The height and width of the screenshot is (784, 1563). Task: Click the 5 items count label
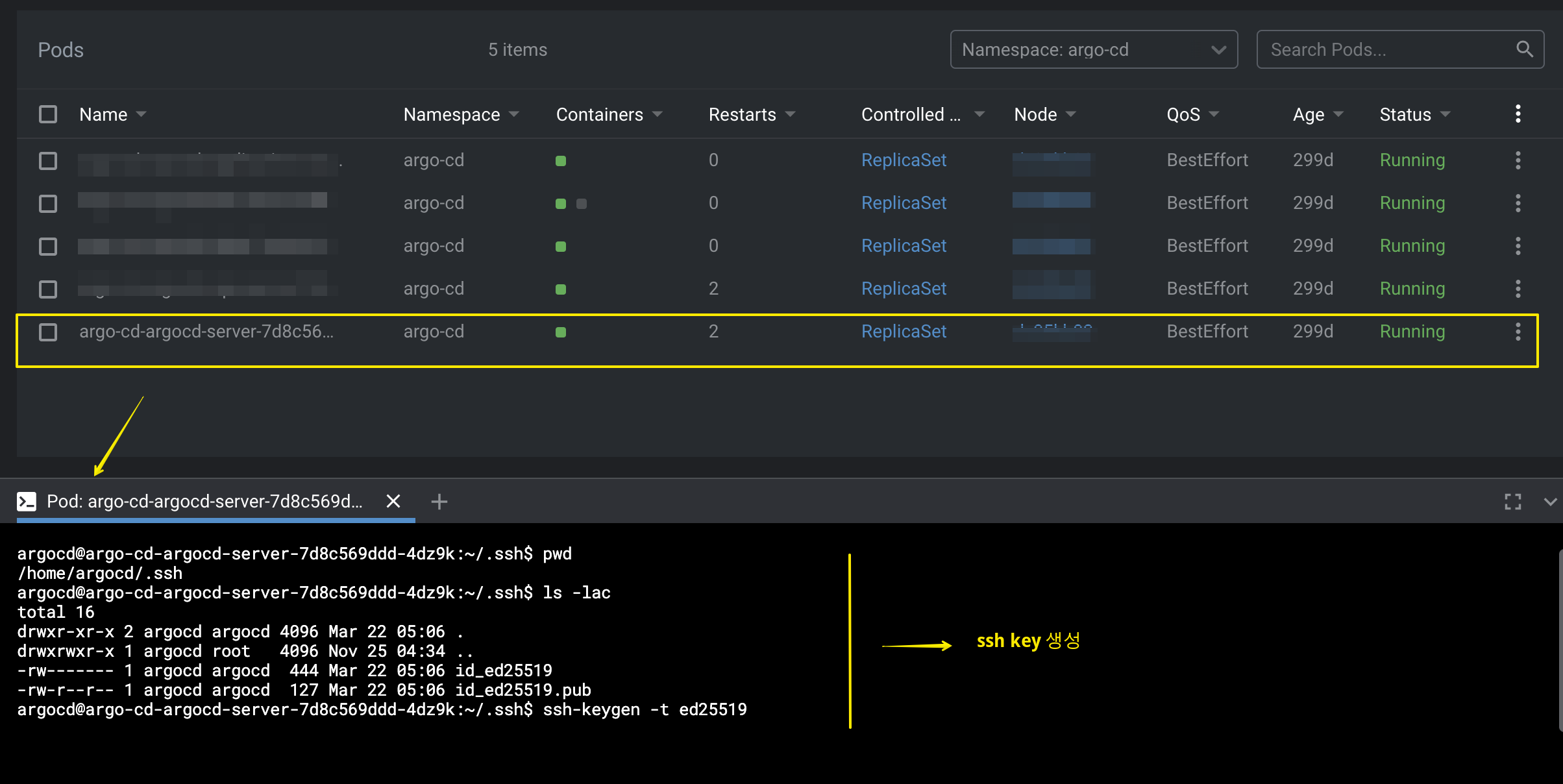(x=518, y=50)
